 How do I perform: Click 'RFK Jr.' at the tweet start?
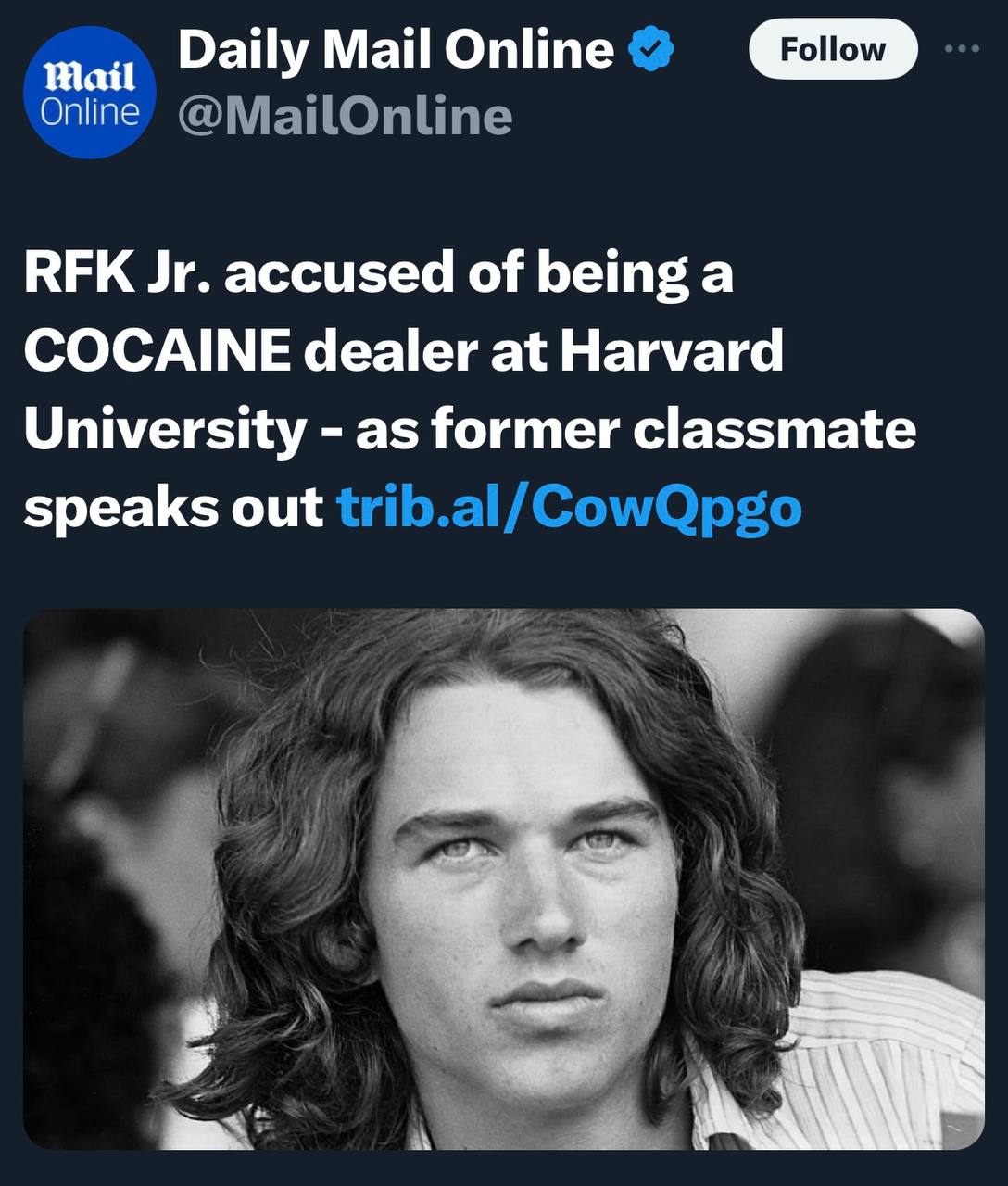point(118,274)
